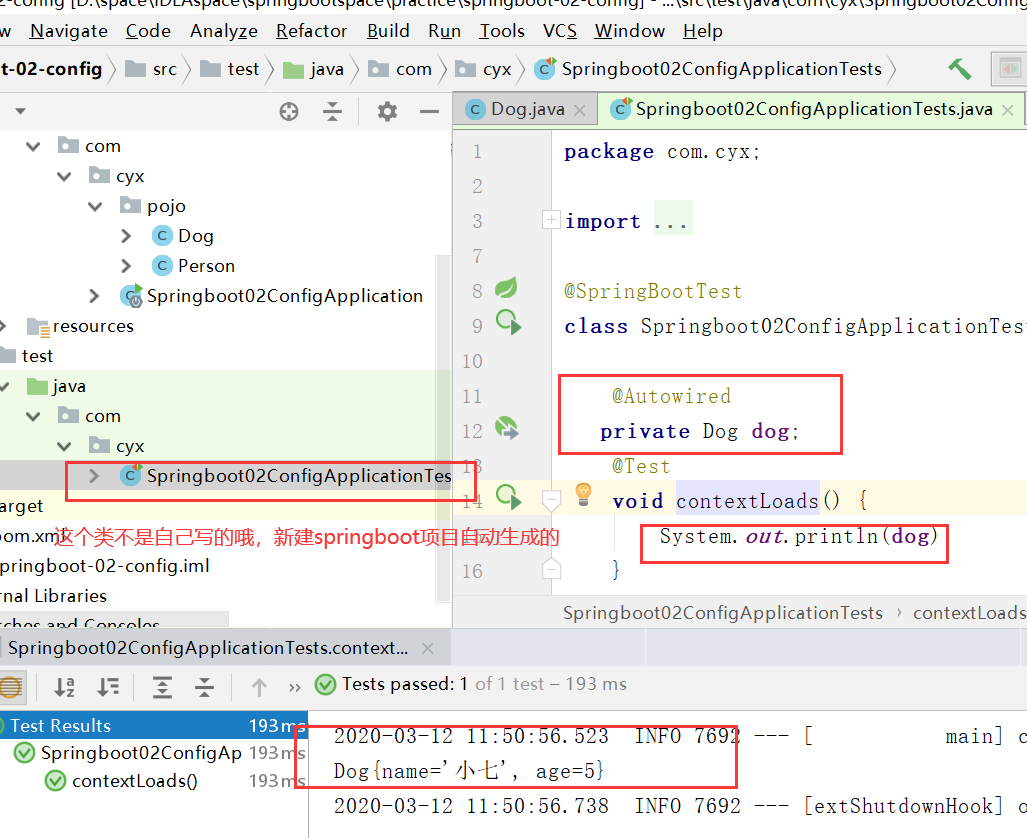The height and width of the screenshot is (838, 1027).
Task: Select springboot-02-config.iml file
Action: pyautogui.click(x=105, y=566)
